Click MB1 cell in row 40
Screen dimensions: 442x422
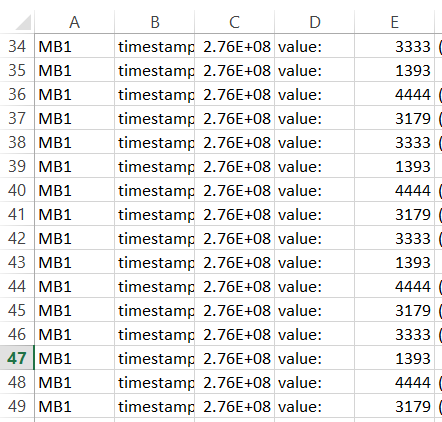pos(74,190)
